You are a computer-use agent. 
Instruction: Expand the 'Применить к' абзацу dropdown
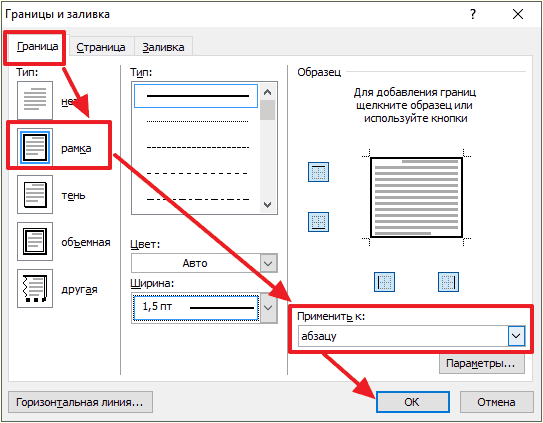(x=516, y=336)
